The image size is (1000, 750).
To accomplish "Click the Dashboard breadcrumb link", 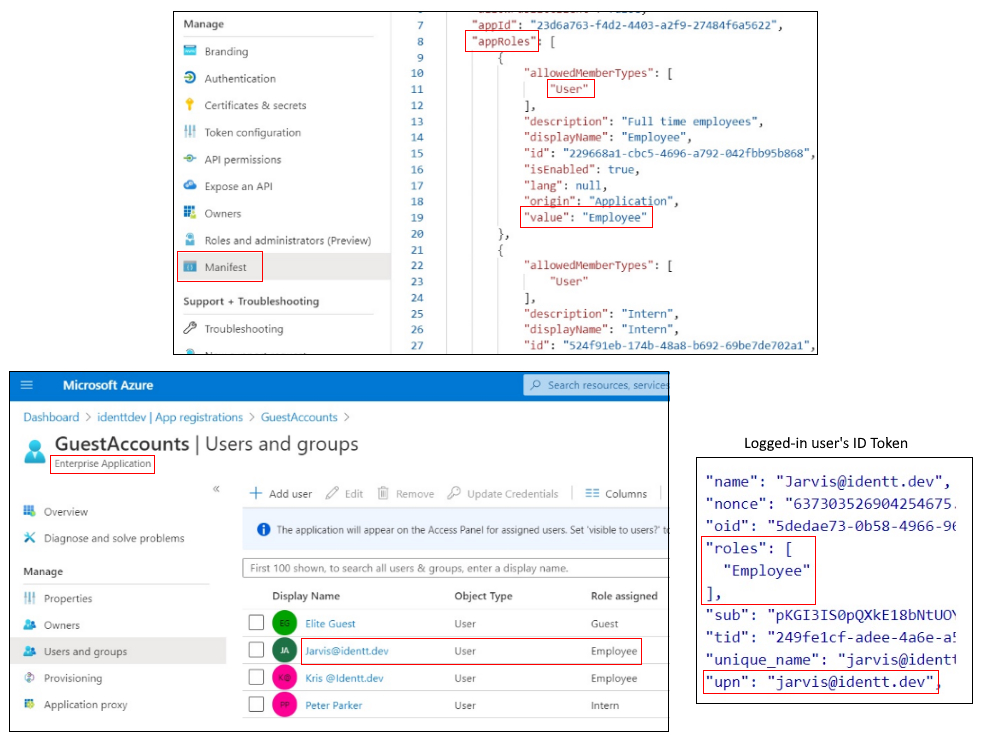I will tap(51, 417).
